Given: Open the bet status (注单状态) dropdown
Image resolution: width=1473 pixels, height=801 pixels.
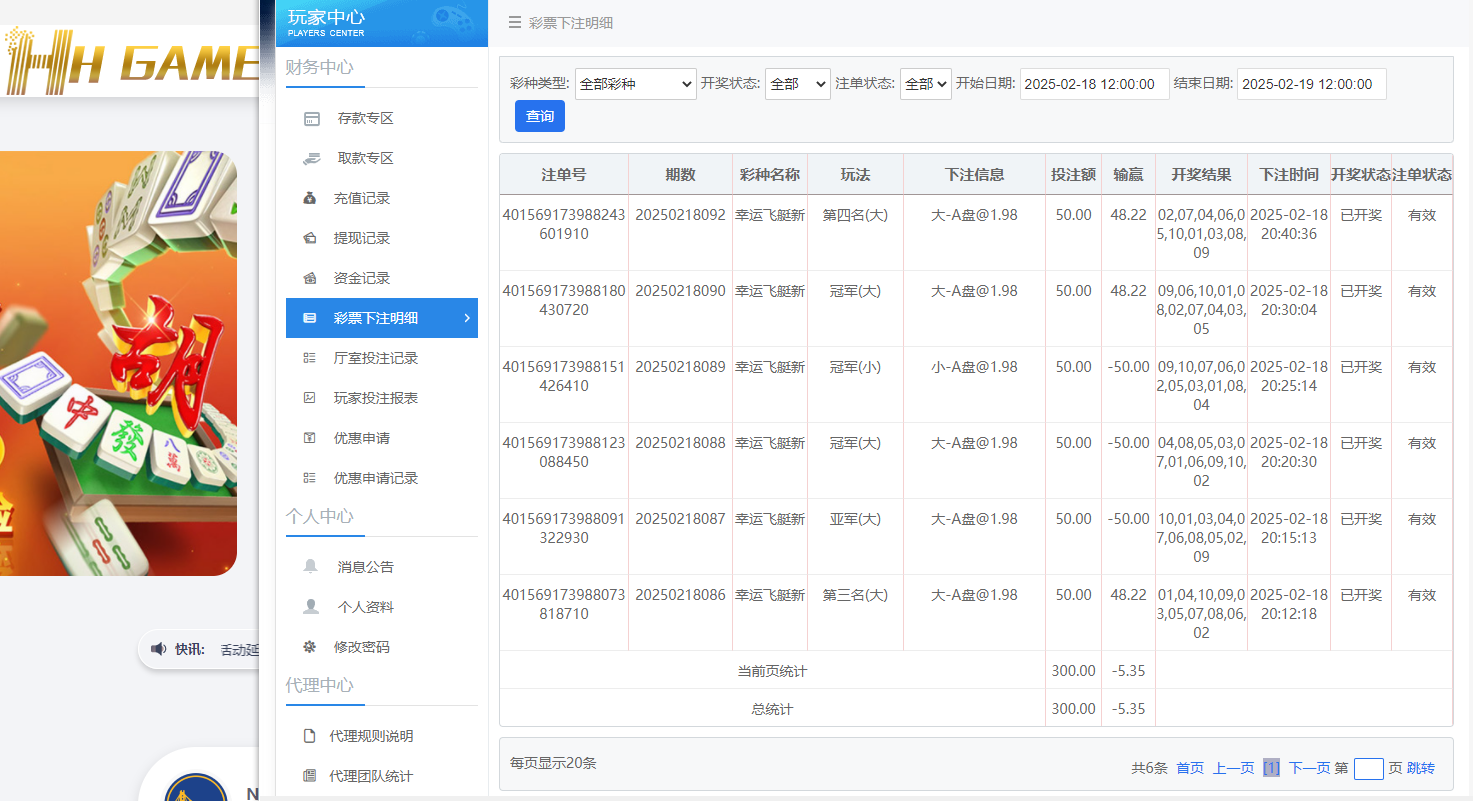Looking at the screenshot, I should (925, 84).
